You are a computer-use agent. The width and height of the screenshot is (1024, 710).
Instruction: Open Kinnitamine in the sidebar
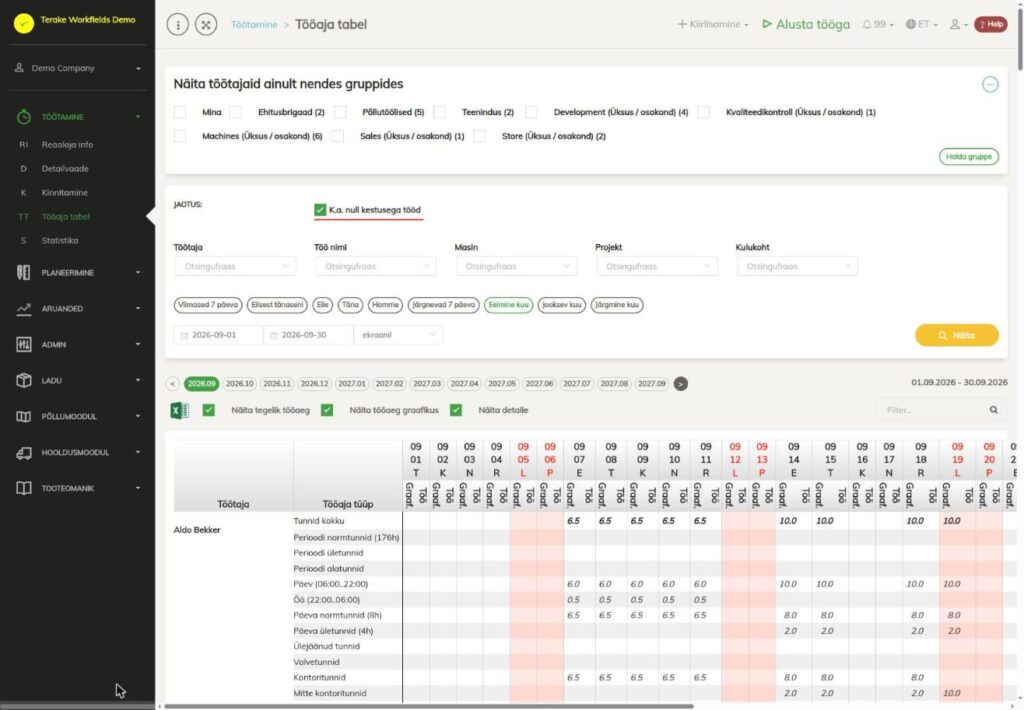pyautogui.click(x=65, y=193)
